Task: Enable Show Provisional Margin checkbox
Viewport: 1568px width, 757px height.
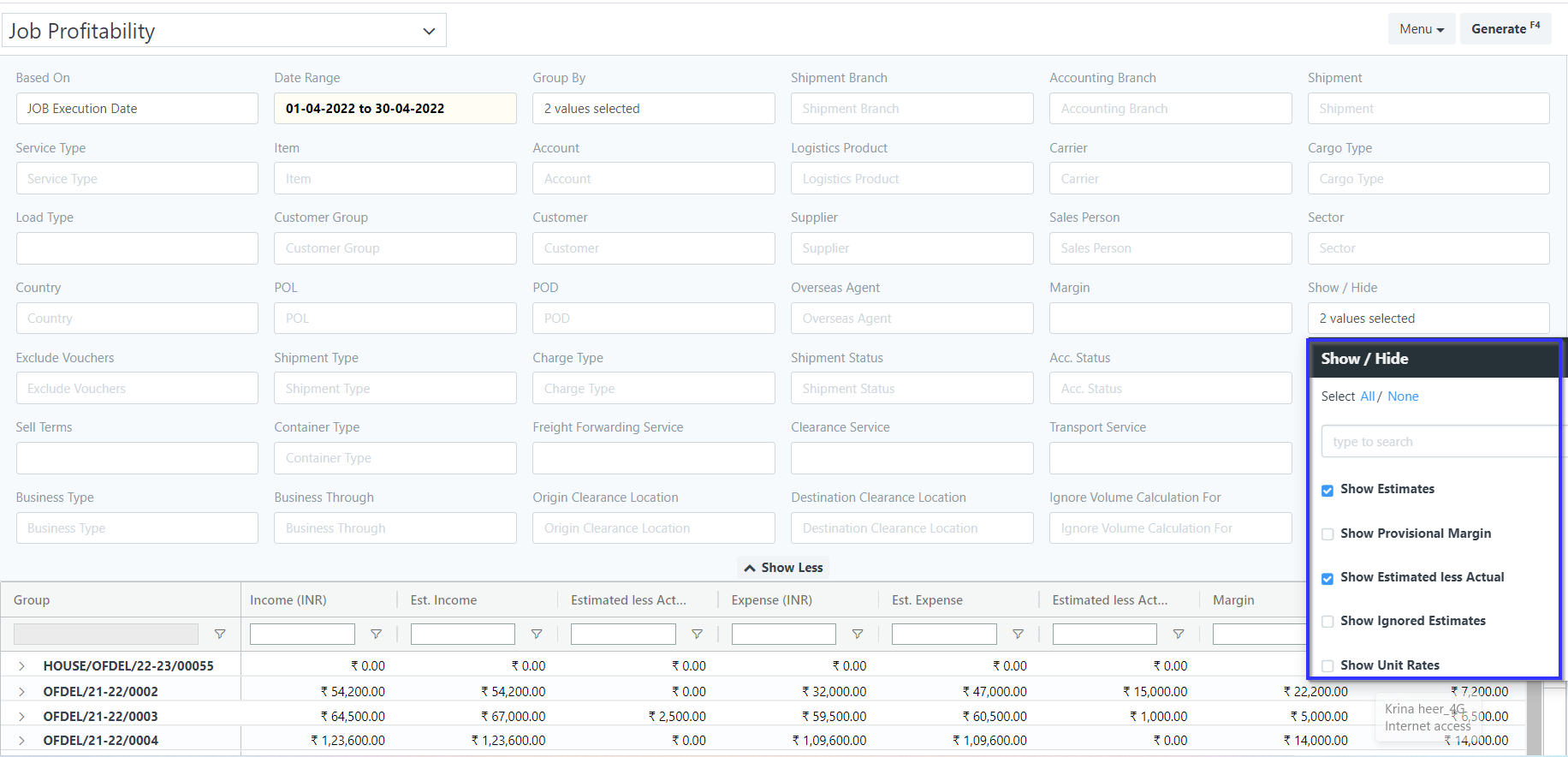Action: (1327, 534)
